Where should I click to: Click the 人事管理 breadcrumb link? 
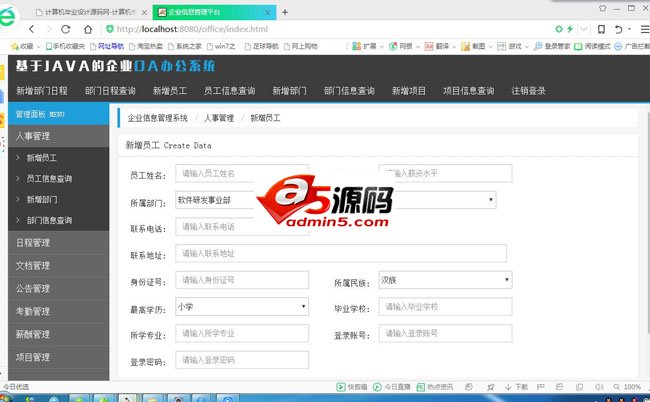[219, 118]
